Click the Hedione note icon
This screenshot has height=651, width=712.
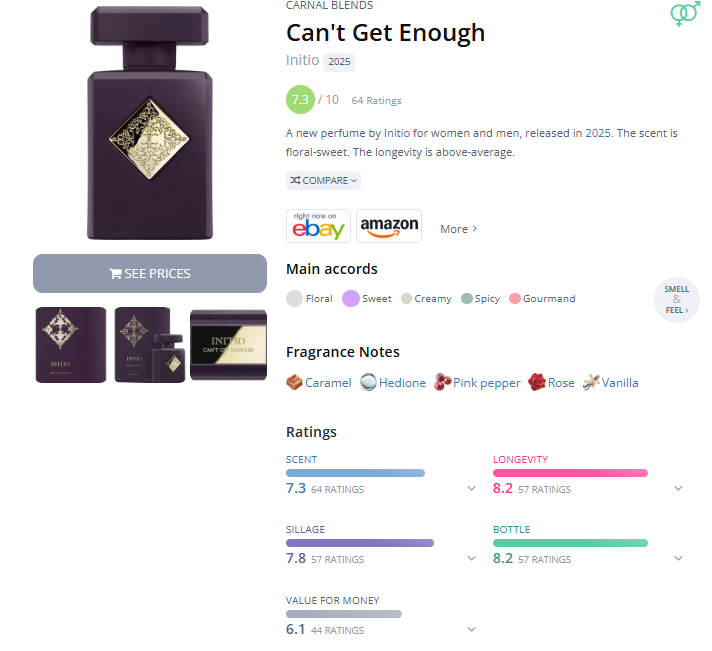[x=368, y=382]
